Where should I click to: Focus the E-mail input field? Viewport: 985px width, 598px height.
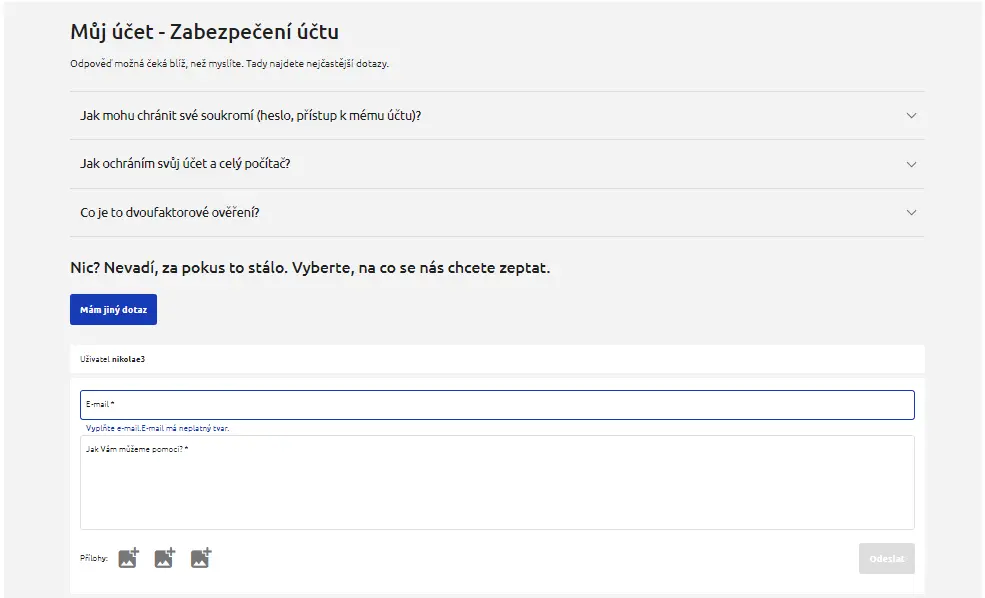point(498,405)
